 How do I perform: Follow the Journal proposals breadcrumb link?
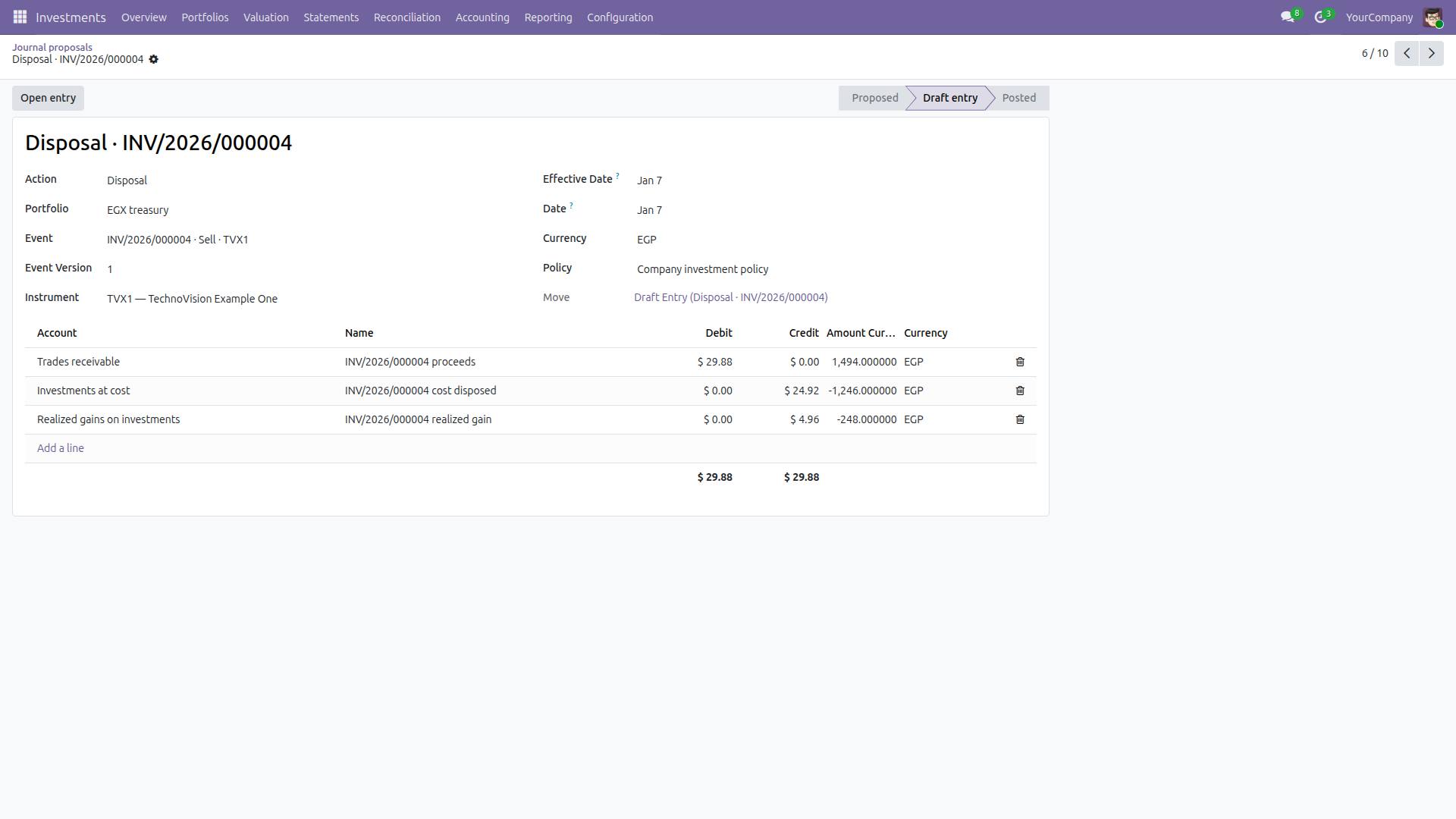(x=52, y=47)
